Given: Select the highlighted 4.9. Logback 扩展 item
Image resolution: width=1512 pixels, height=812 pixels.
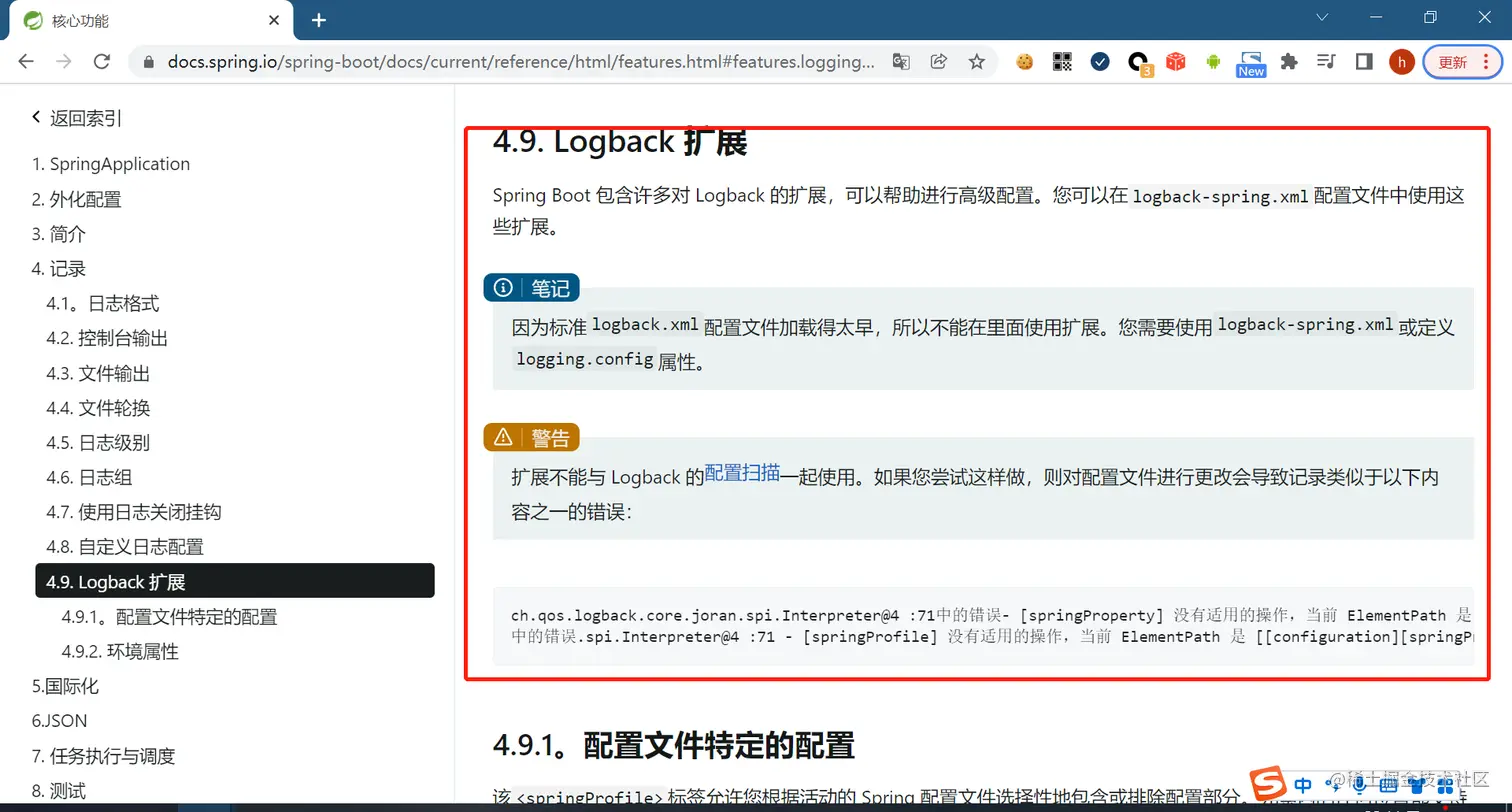Looking at the screenshot, I should pos(235,581).
